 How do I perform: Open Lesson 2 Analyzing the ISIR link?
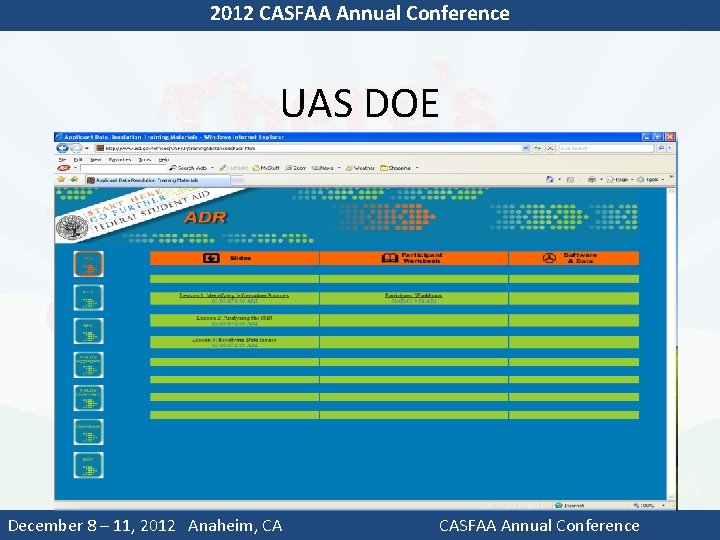tap(234, 318)
